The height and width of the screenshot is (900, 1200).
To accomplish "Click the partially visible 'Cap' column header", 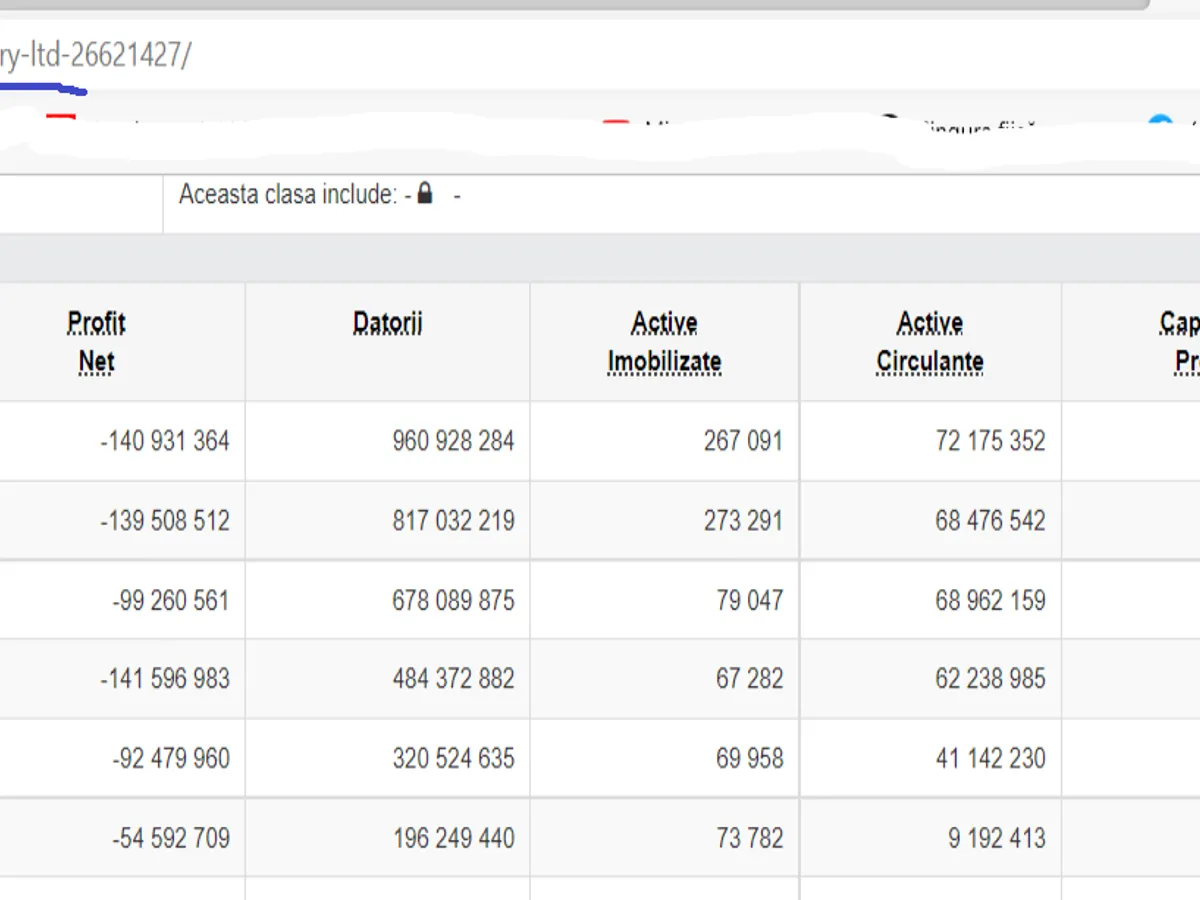I will pos(1180,341).
